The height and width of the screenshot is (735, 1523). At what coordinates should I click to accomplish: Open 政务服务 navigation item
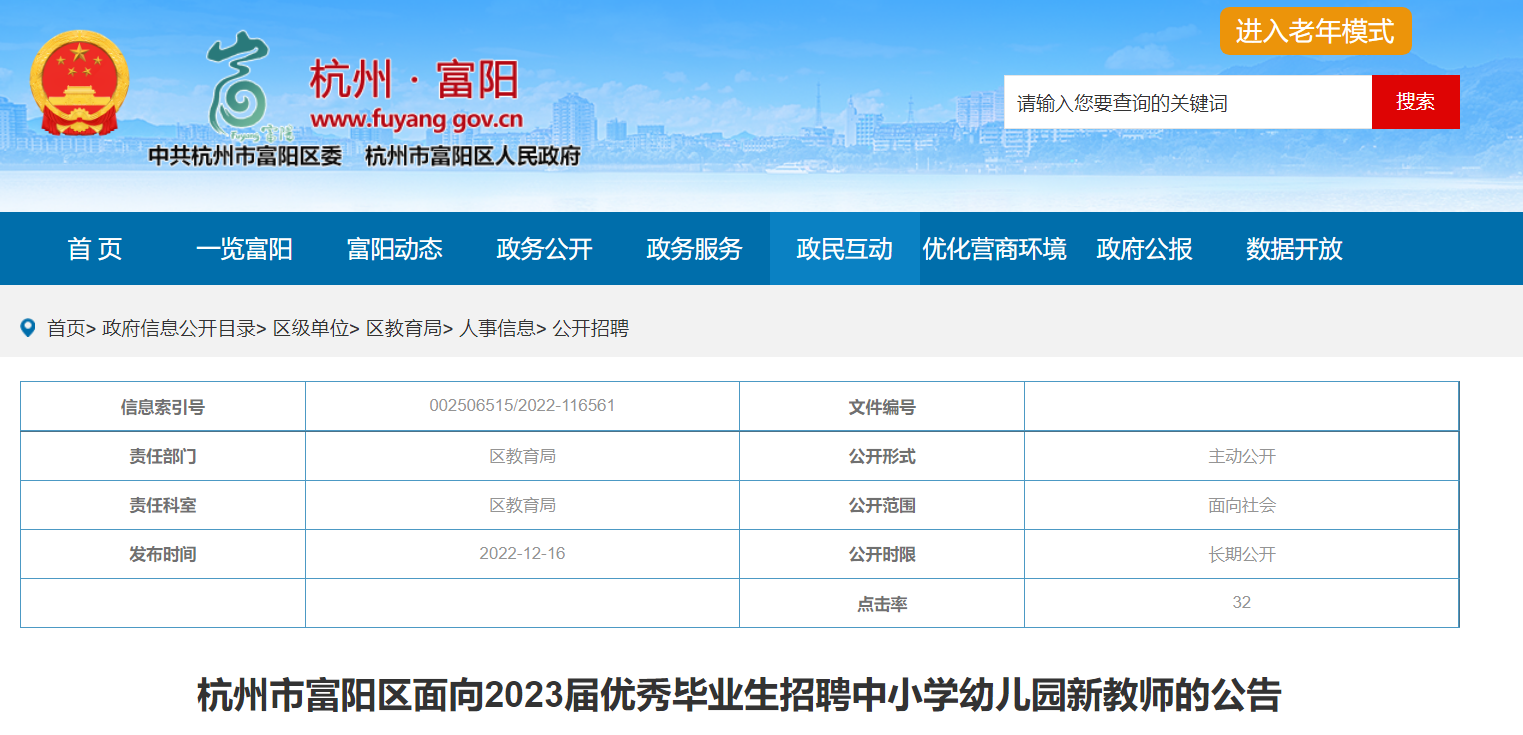[695, 249]
